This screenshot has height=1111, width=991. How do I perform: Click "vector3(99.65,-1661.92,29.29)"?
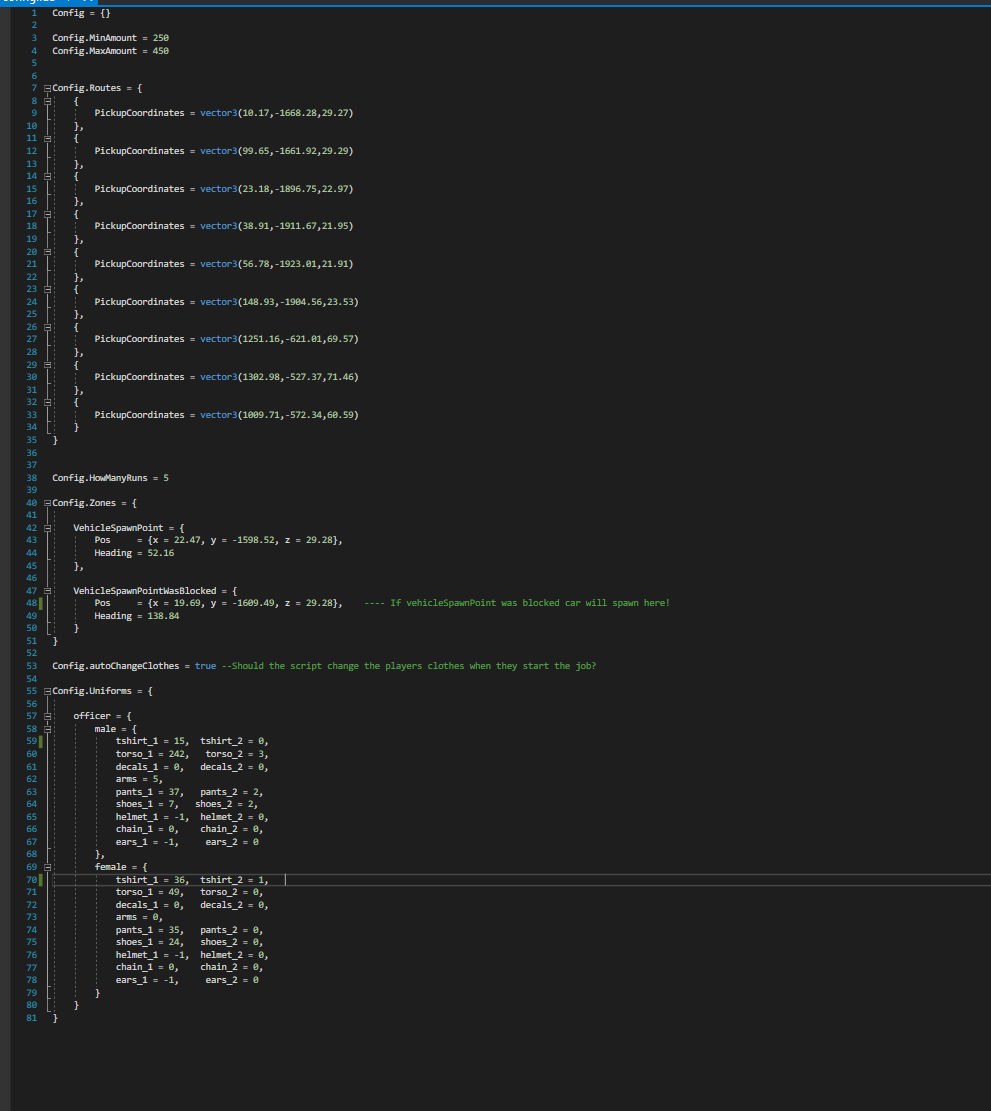276,151
